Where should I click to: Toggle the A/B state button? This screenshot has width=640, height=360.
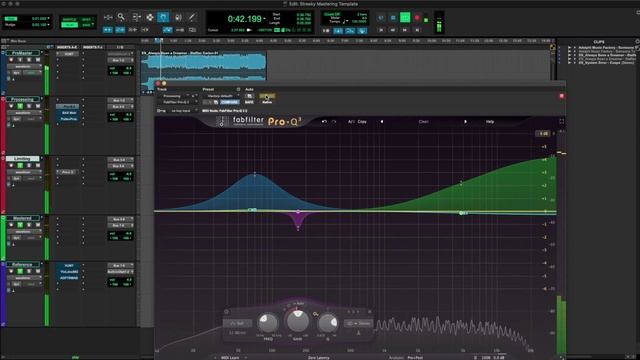click(x=351, y=122)
